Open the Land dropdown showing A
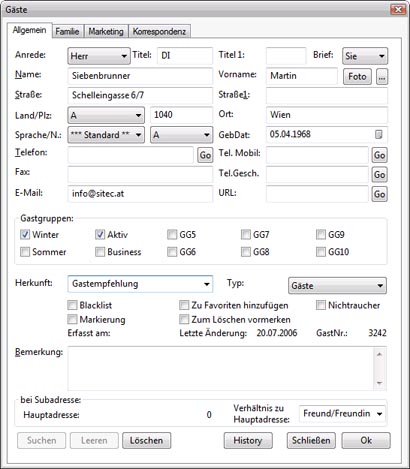The width and height of the screenshot is (410, 469). pyautogui.click(x=106, y=115)
